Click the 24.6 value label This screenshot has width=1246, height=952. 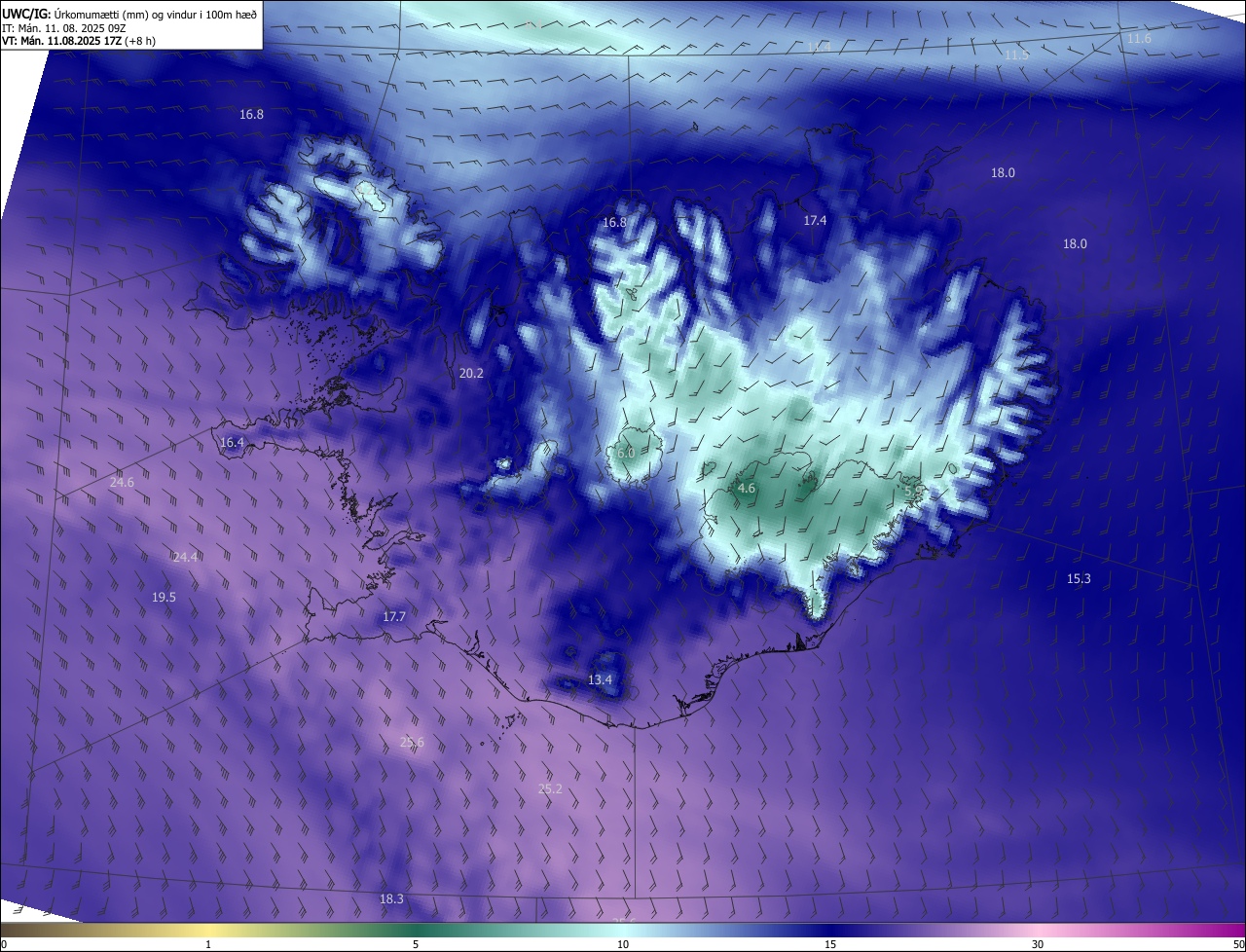tap(122, 482)
